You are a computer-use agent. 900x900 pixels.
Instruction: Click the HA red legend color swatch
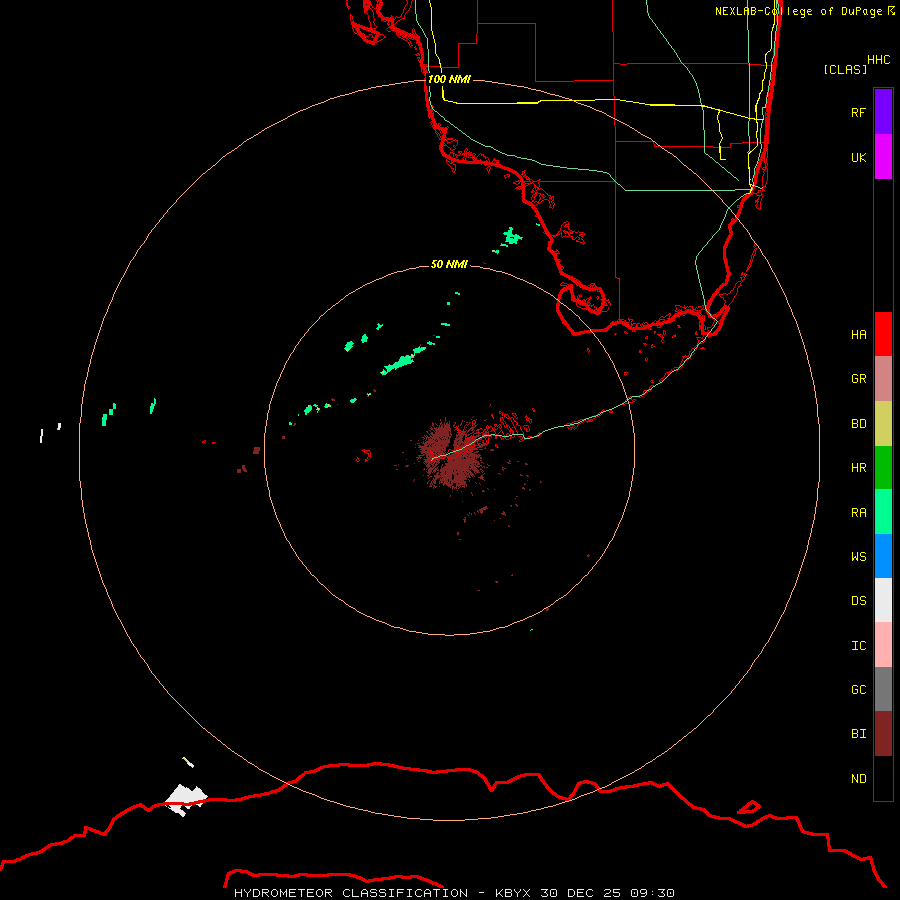point(883,334)
